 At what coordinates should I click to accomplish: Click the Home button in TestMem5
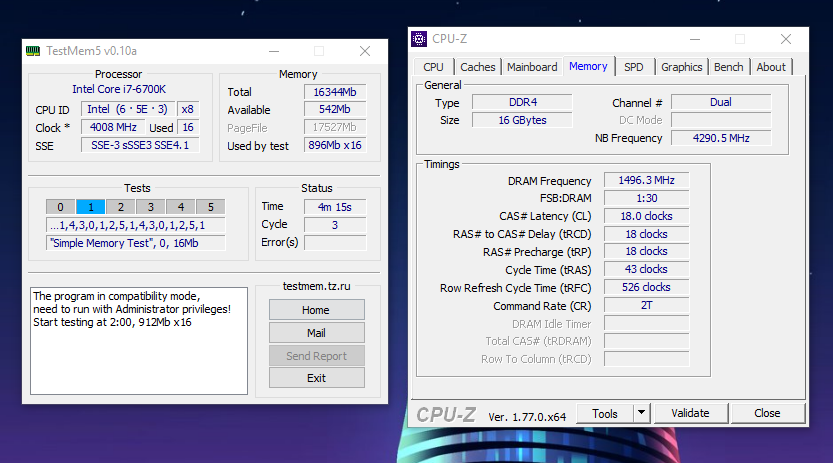pos(316,310)
